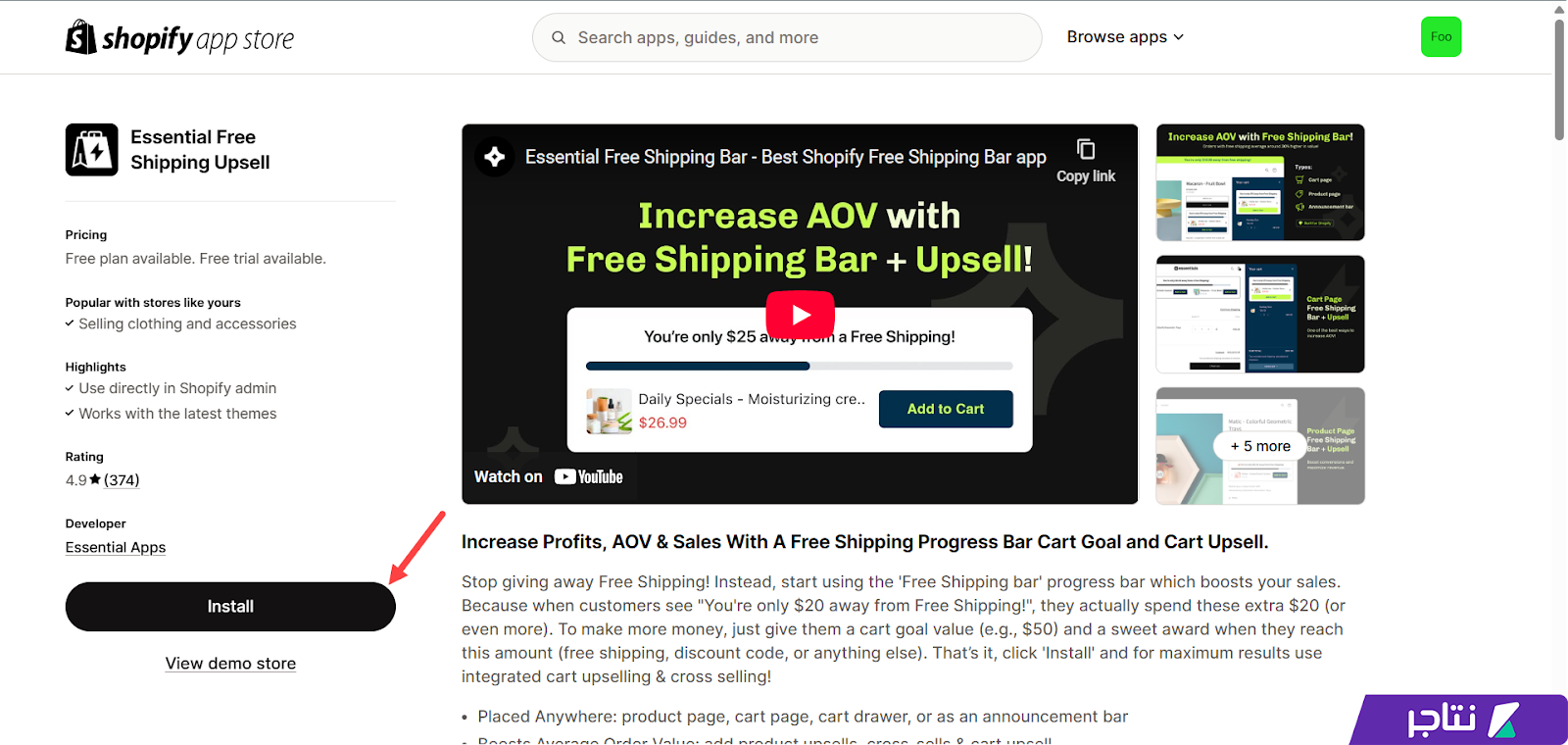Click the YouTube logo in Watch on
1568x745 pixels.
coord(589,476)
